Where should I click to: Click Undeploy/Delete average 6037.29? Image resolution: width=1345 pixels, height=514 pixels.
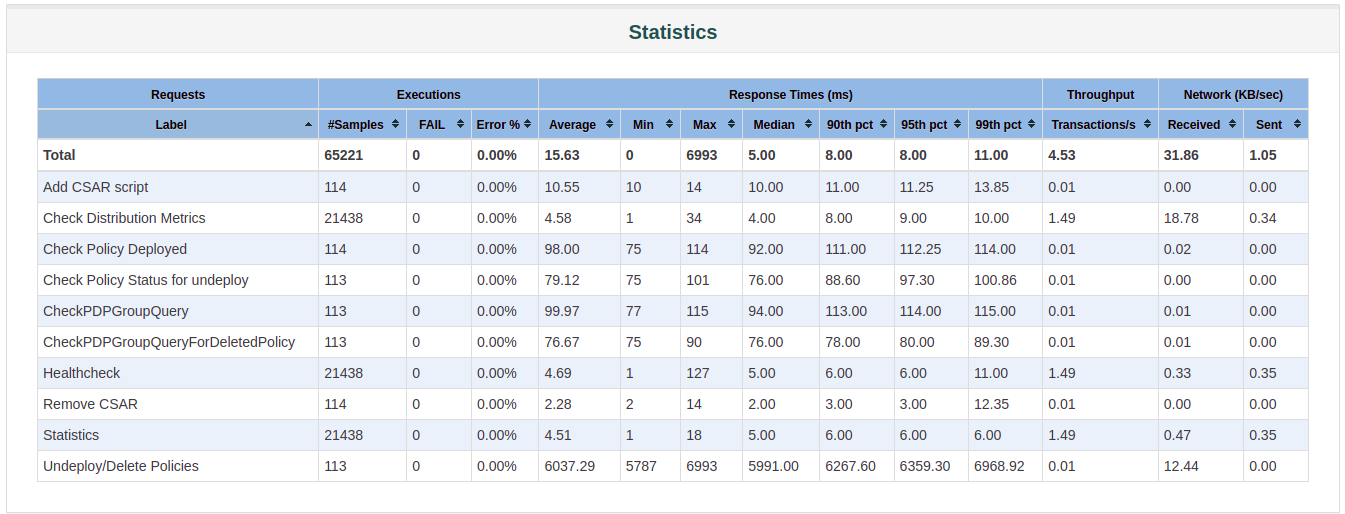coord(570,466)
